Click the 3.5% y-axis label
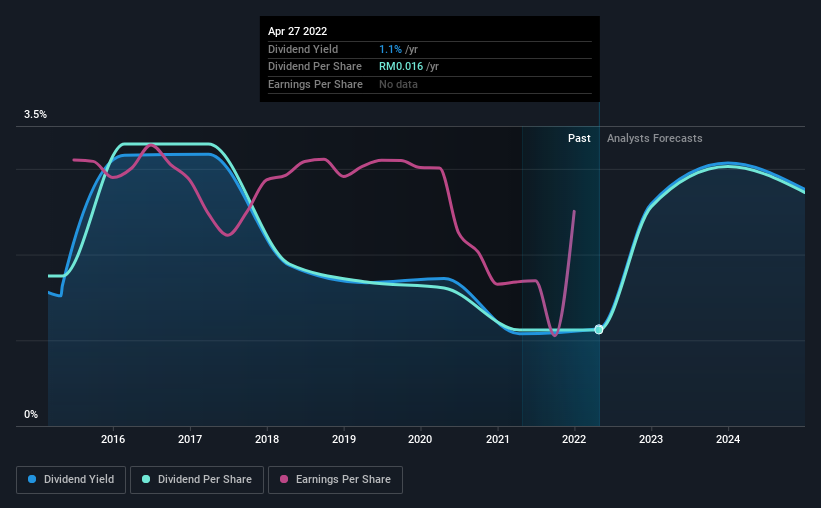The image size is (821, 508). (x=35, y=115)
